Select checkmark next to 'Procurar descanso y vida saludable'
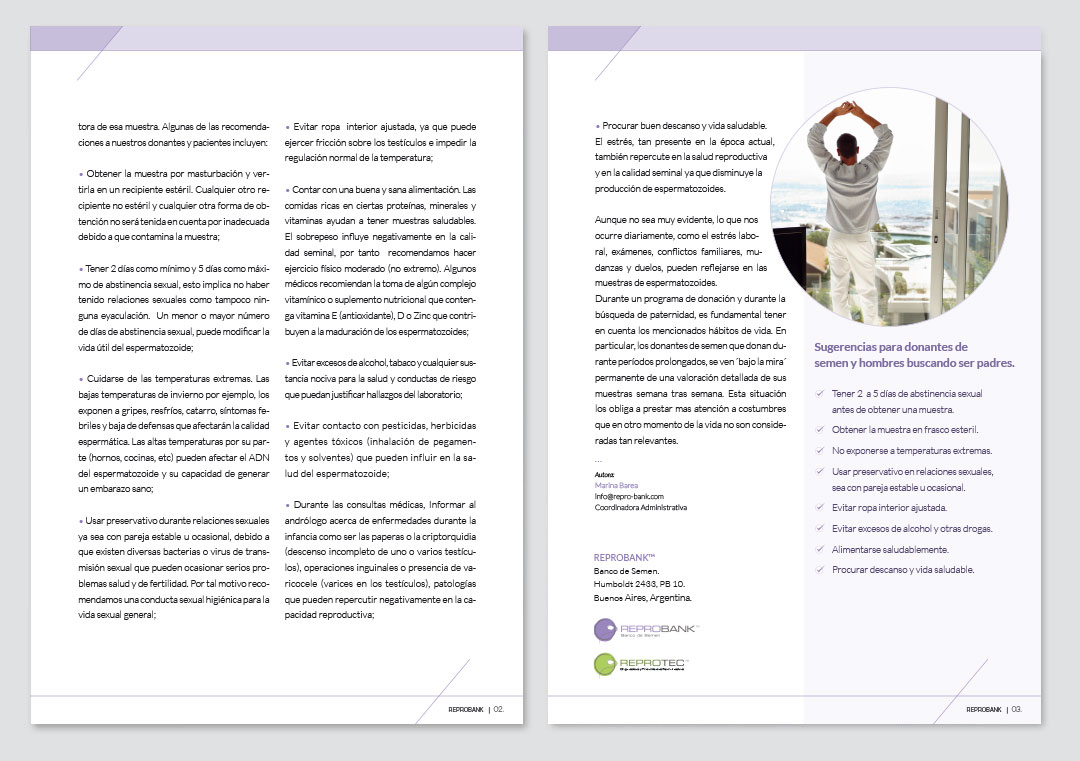The image size is (1080, 761). point(820,569)
